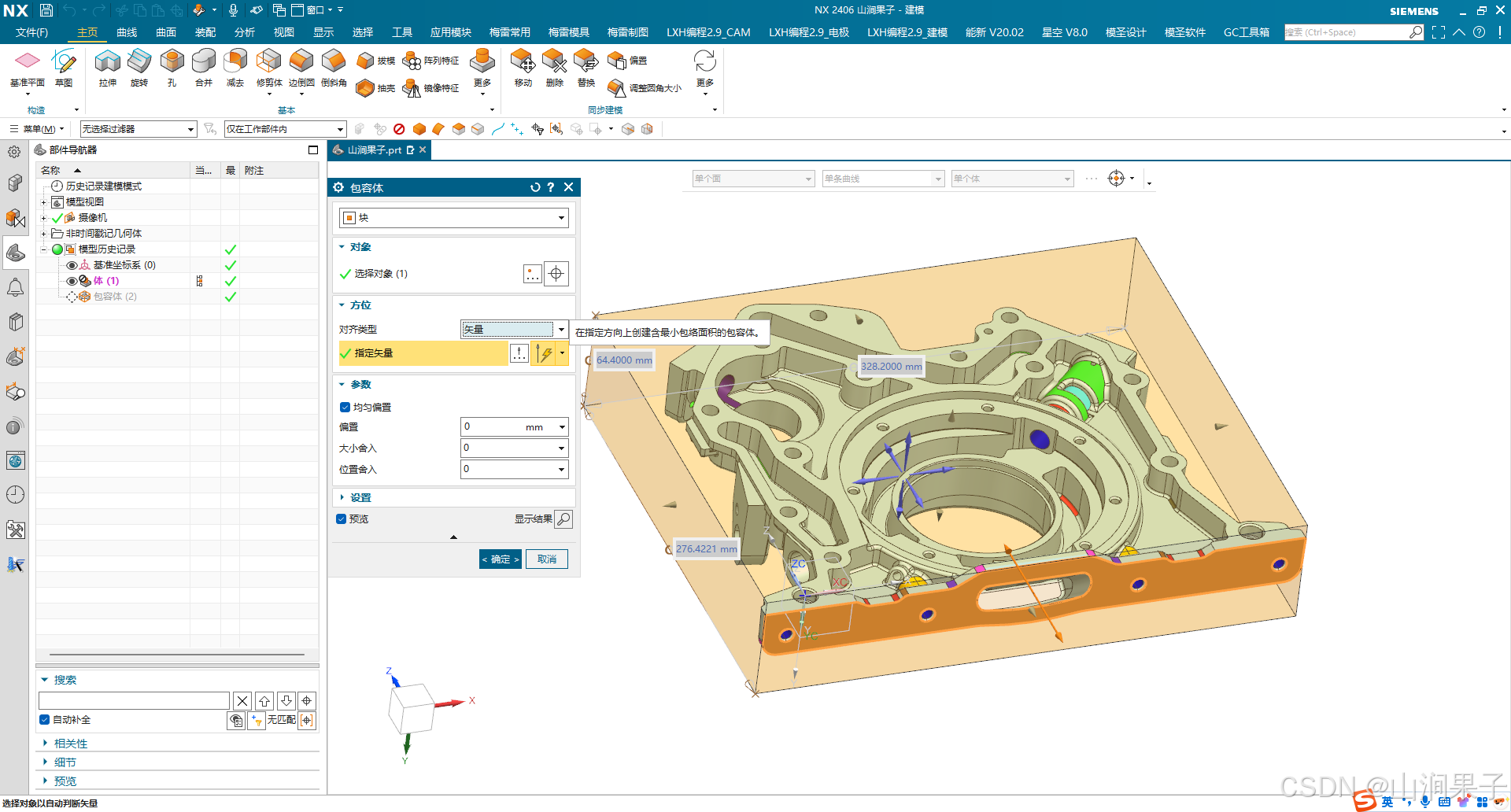The width and height of the screenshot is (1511, 812).
Task: Toggle the 预览 preview checkbox
Action: tap(342, 519)
